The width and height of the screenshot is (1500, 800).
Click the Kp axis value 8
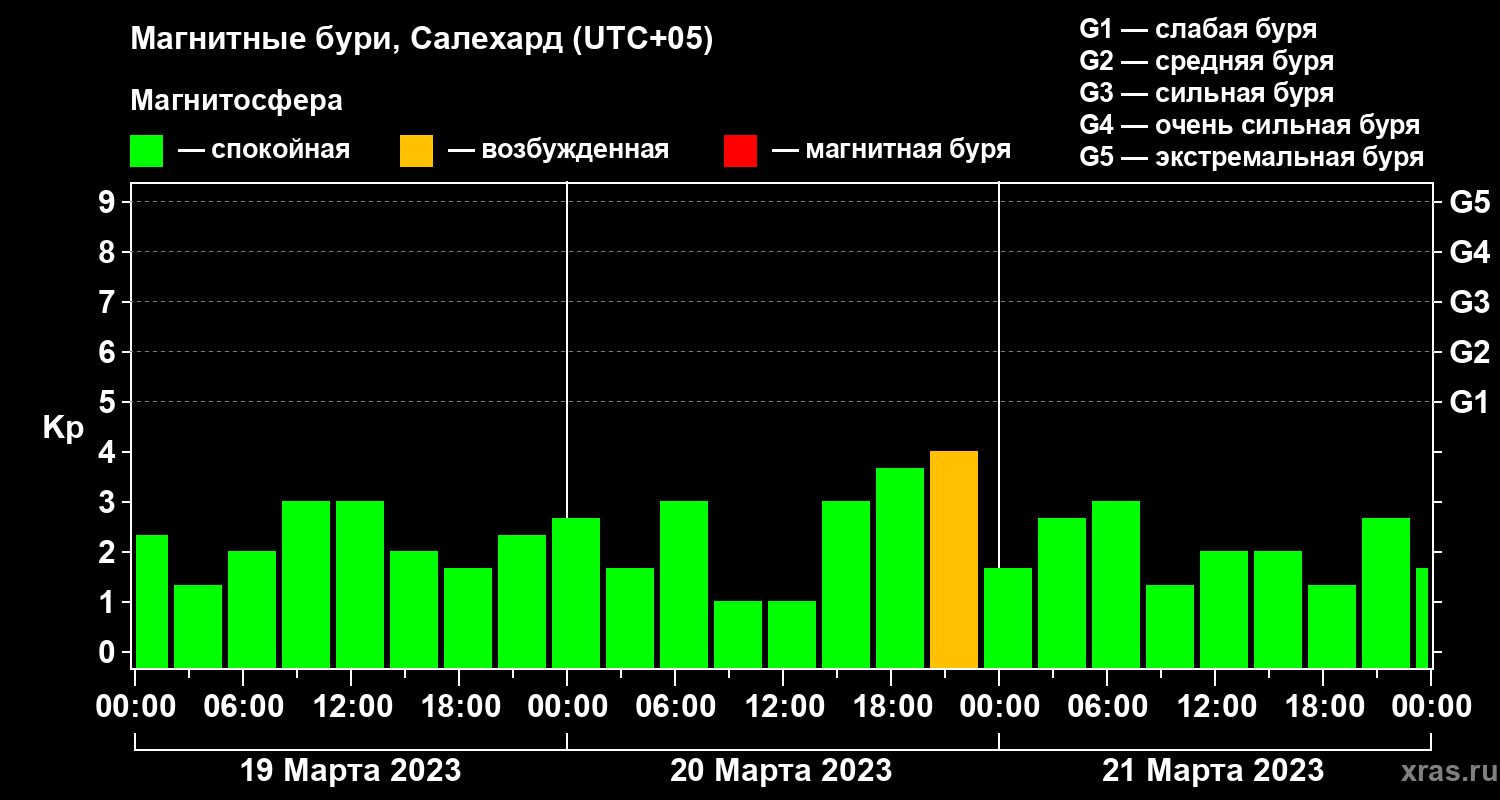109,252
